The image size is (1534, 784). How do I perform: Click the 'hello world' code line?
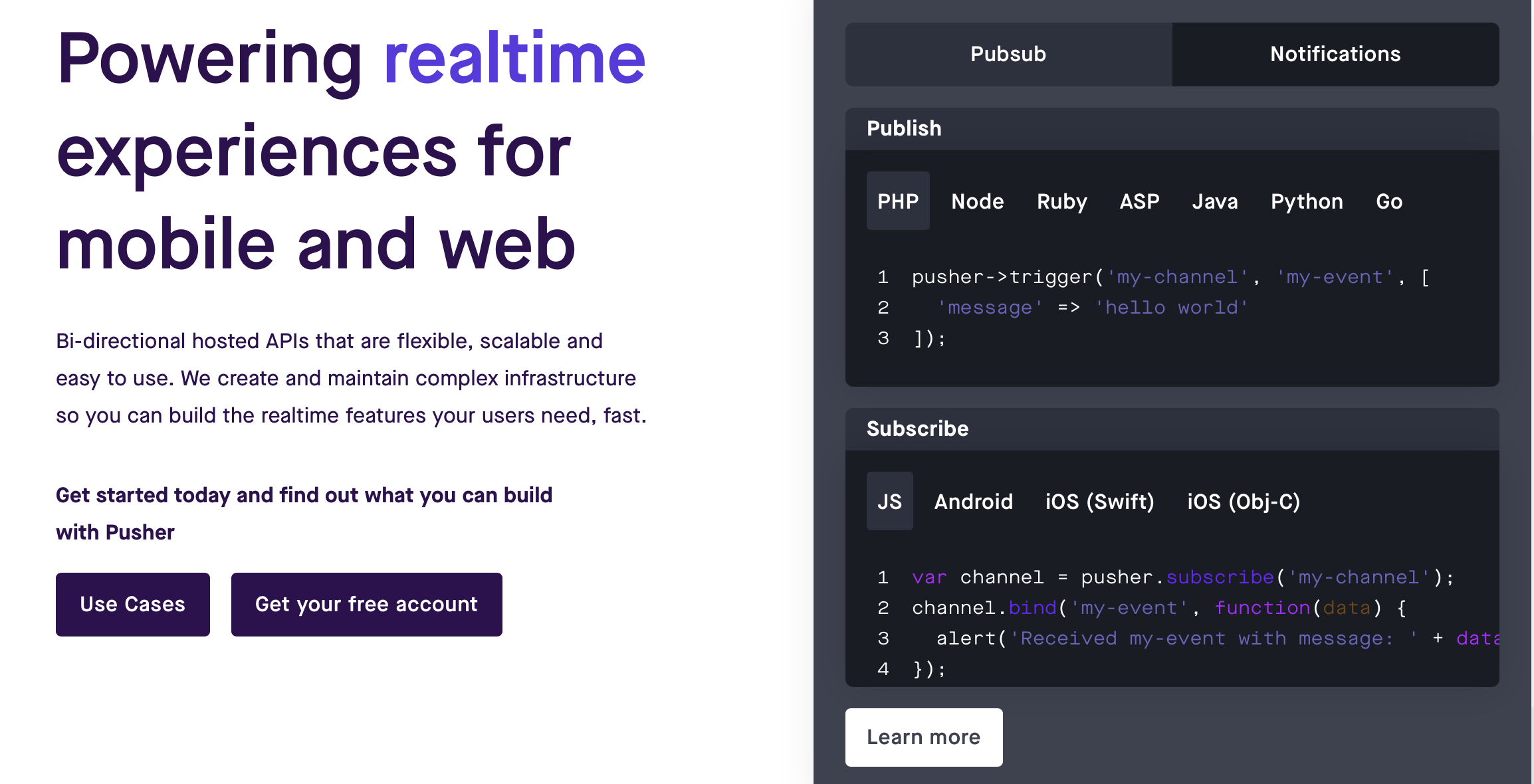pyautogui.click(x=1093, y=308)
